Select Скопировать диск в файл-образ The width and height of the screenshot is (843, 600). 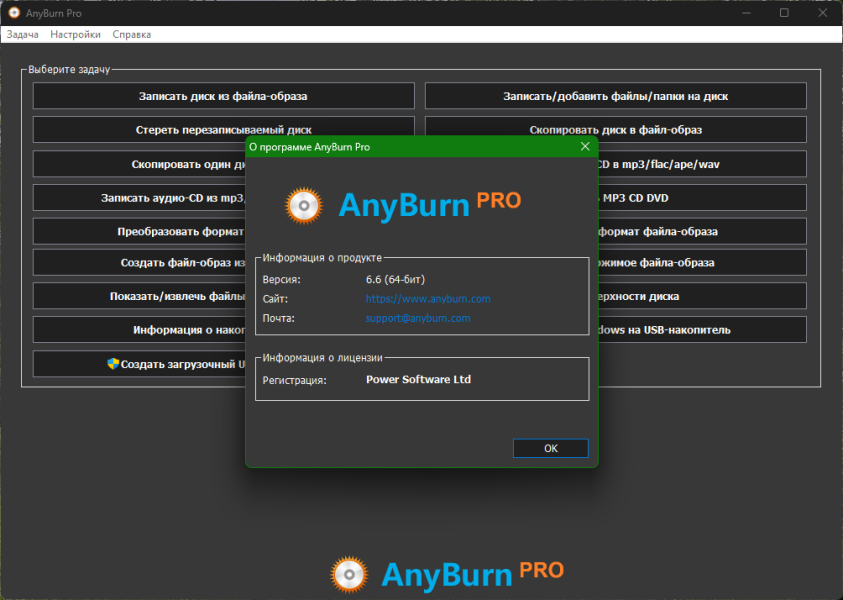click(615, 130)
